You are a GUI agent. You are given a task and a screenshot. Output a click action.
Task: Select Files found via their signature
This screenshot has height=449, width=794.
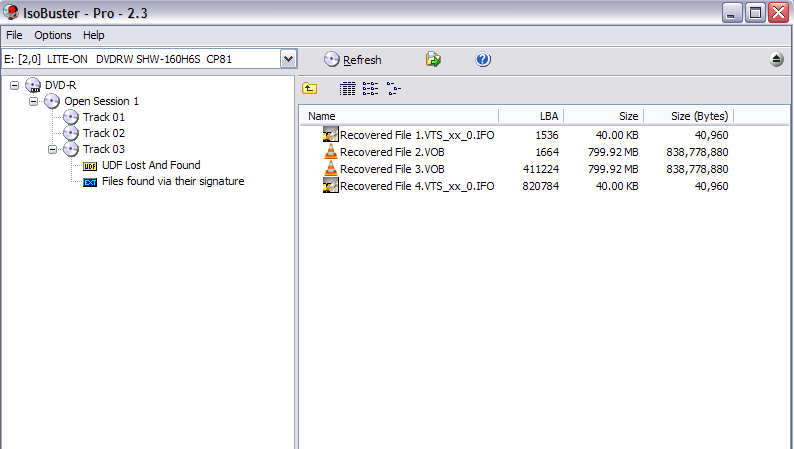173,181
